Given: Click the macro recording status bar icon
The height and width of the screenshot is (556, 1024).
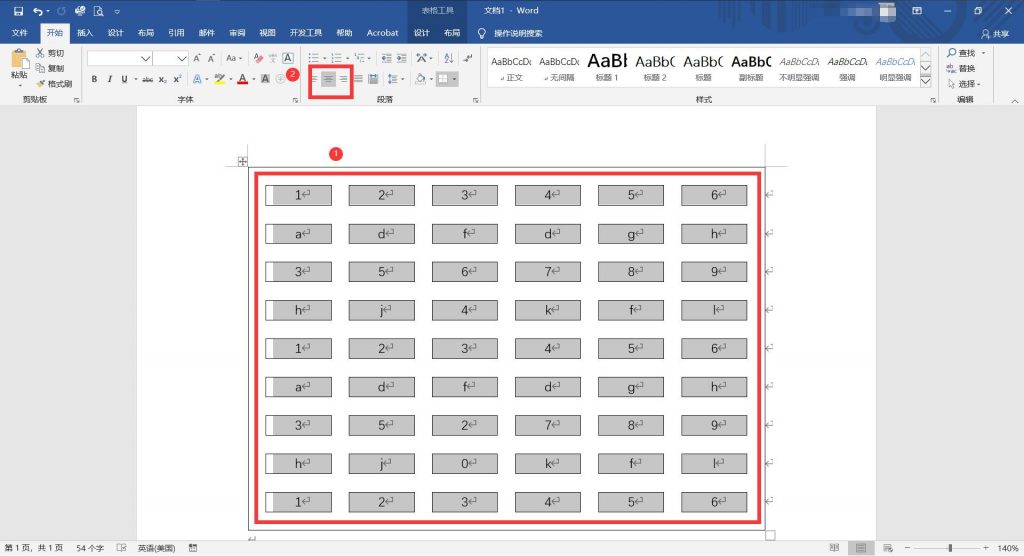Looking at the screenshot, I should click(x=193, y=548).
